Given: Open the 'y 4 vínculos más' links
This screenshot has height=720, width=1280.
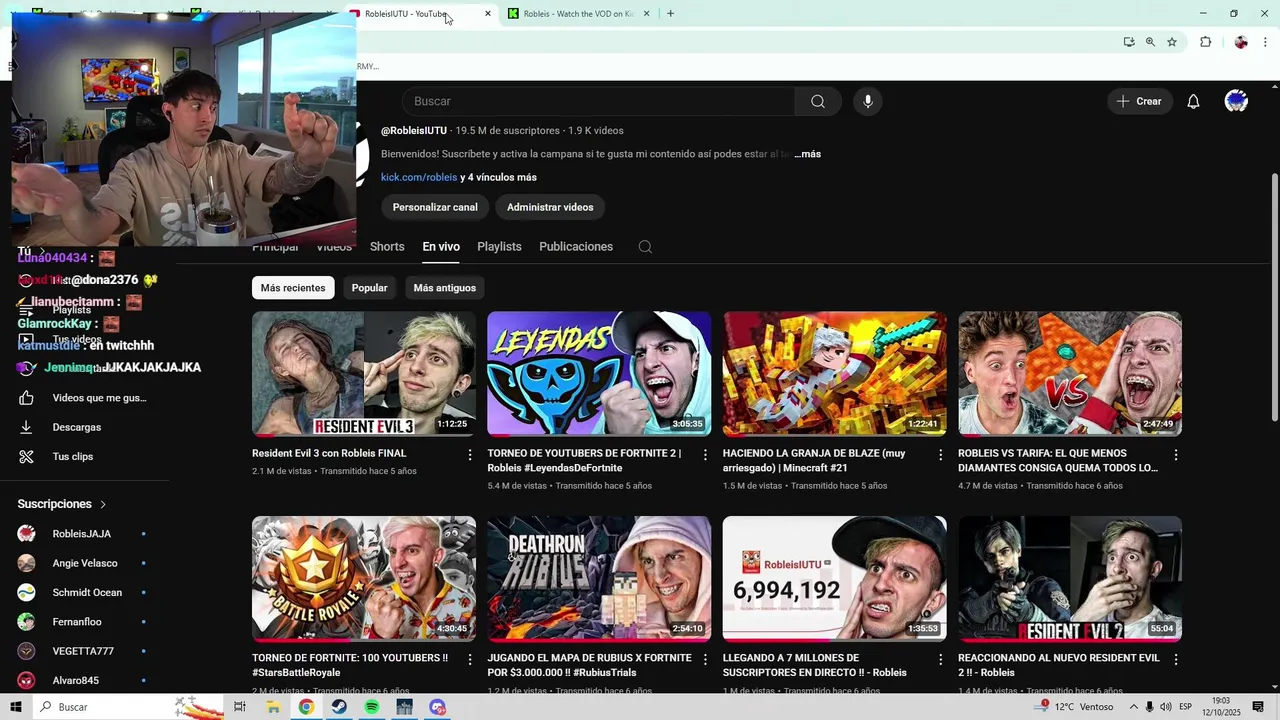Looking at the screenshot, I should 499,177.
